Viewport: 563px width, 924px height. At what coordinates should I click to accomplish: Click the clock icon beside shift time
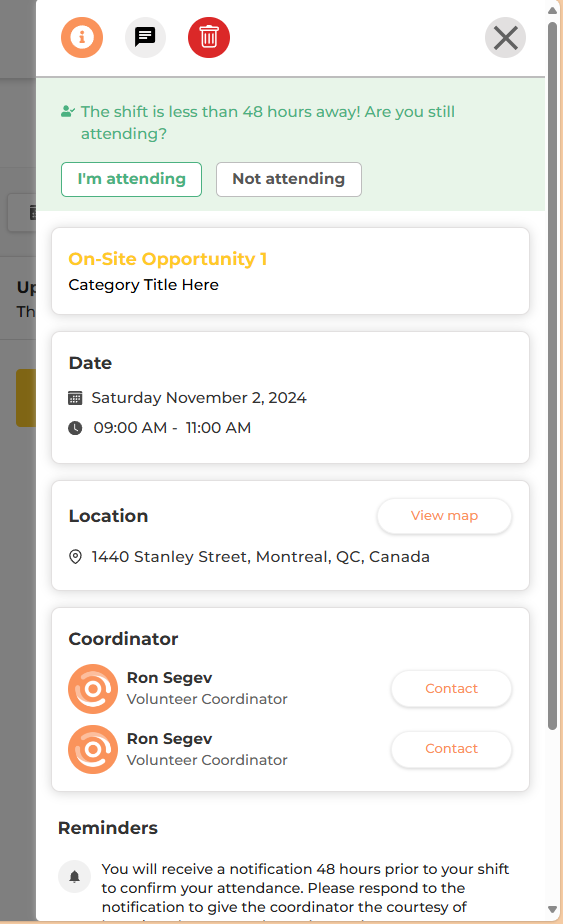pyautogui.click(x=75, y=428)
